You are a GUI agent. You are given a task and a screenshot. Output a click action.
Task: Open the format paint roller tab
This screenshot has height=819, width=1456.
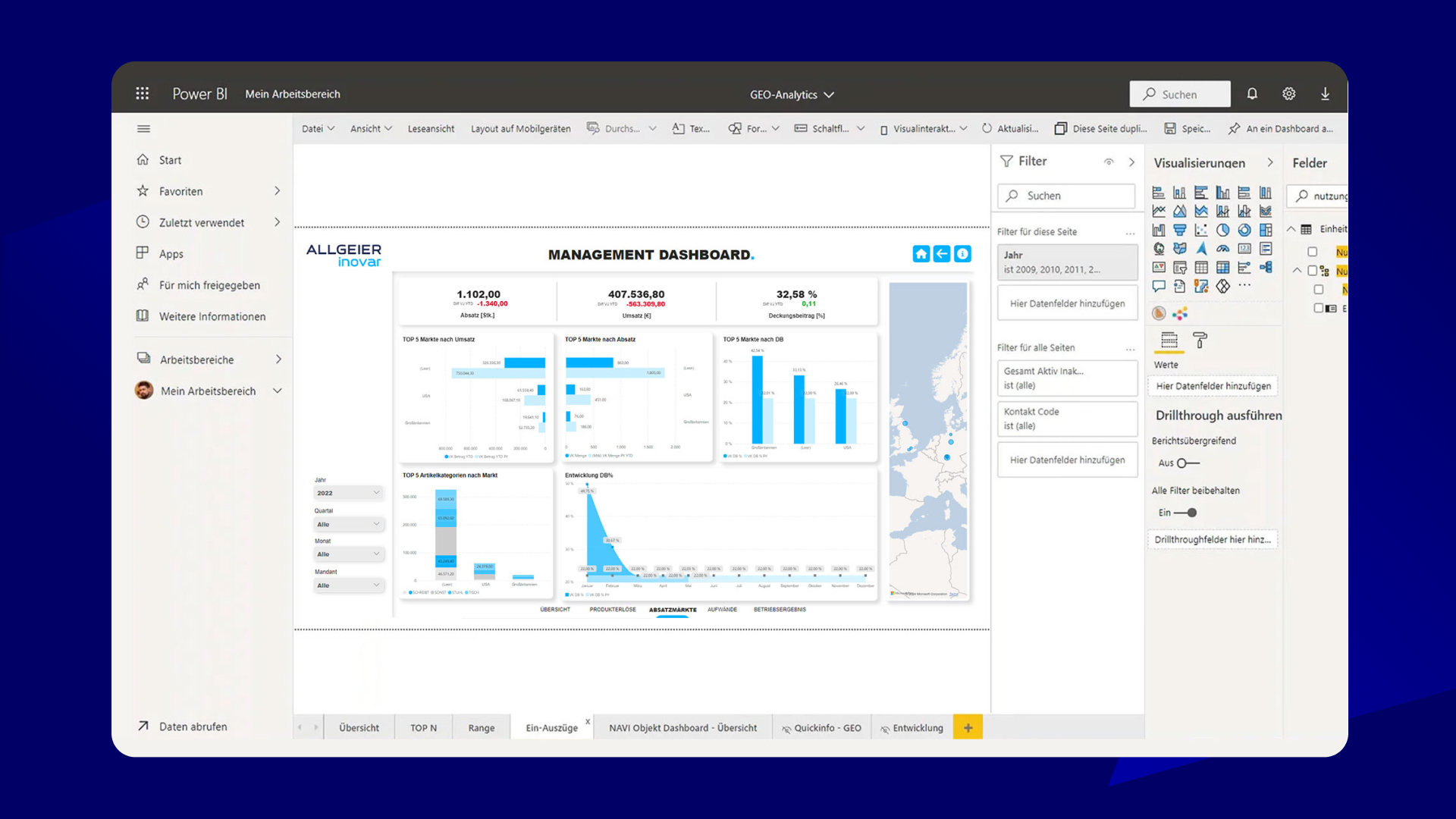click(x=1200, y=340)
